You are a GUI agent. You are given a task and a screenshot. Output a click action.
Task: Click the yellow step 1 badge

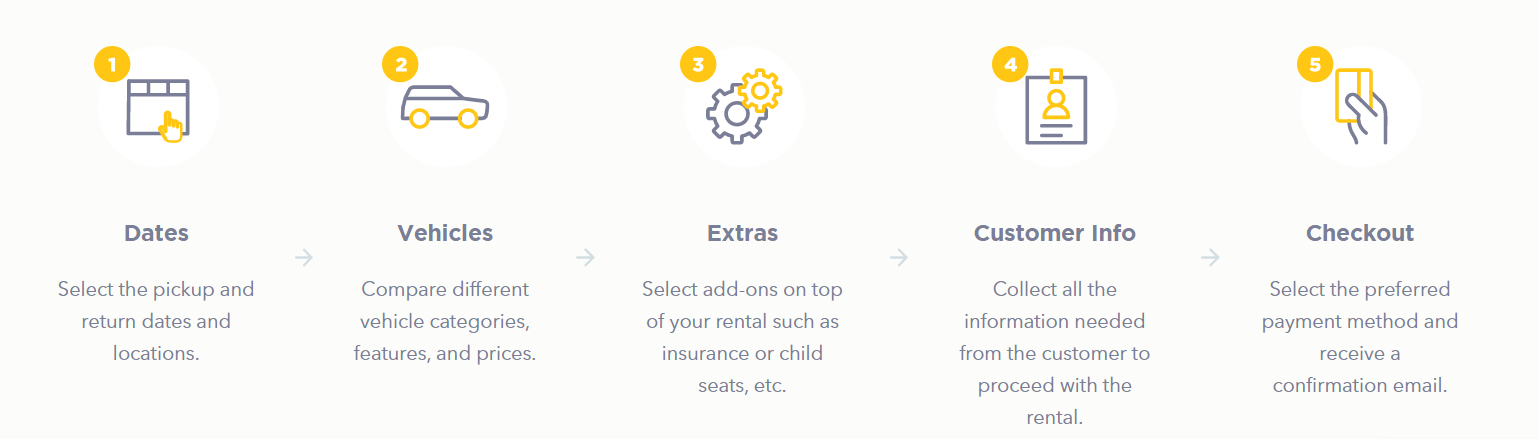tap(112, 65)
